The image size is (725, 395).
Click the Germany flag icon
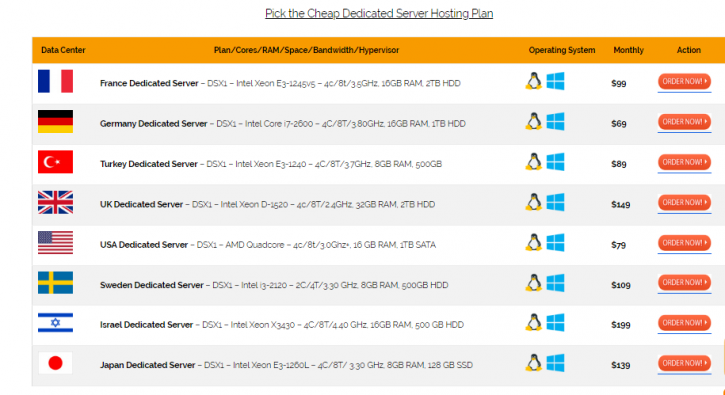pos(55,122)
